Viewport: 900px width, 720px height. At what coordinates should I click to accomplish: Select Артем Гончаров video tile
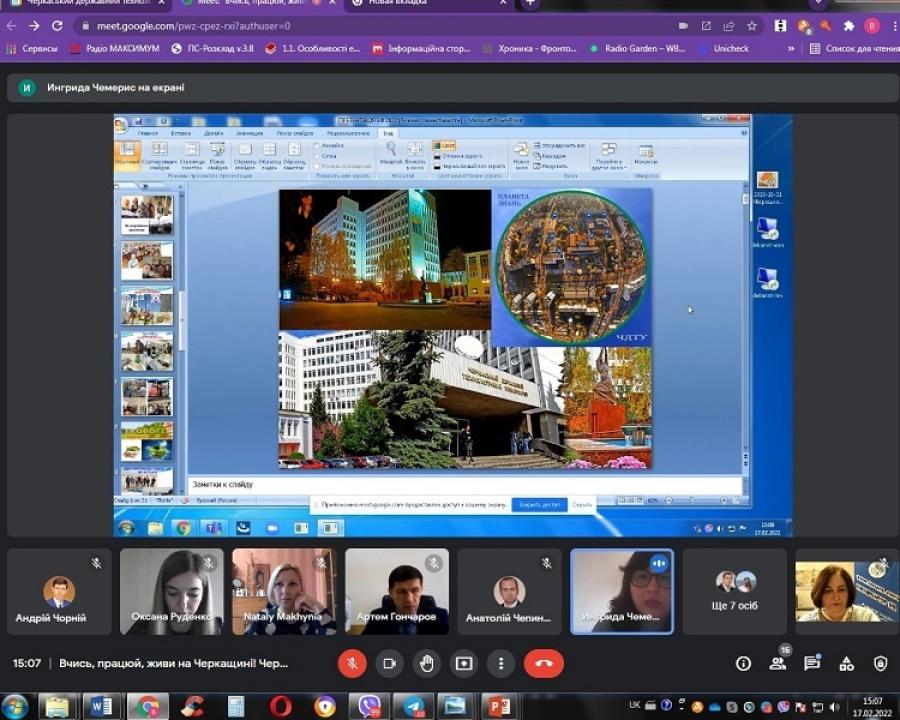coord(397,591)
